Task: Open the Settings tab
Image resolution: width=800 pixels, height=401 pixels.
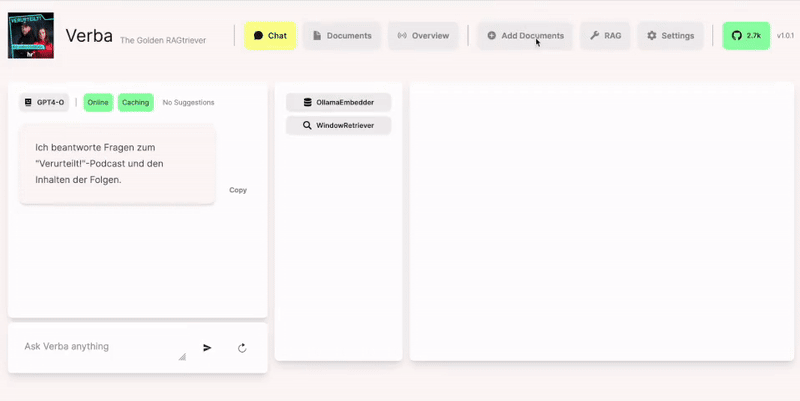Action: point(670,36)
